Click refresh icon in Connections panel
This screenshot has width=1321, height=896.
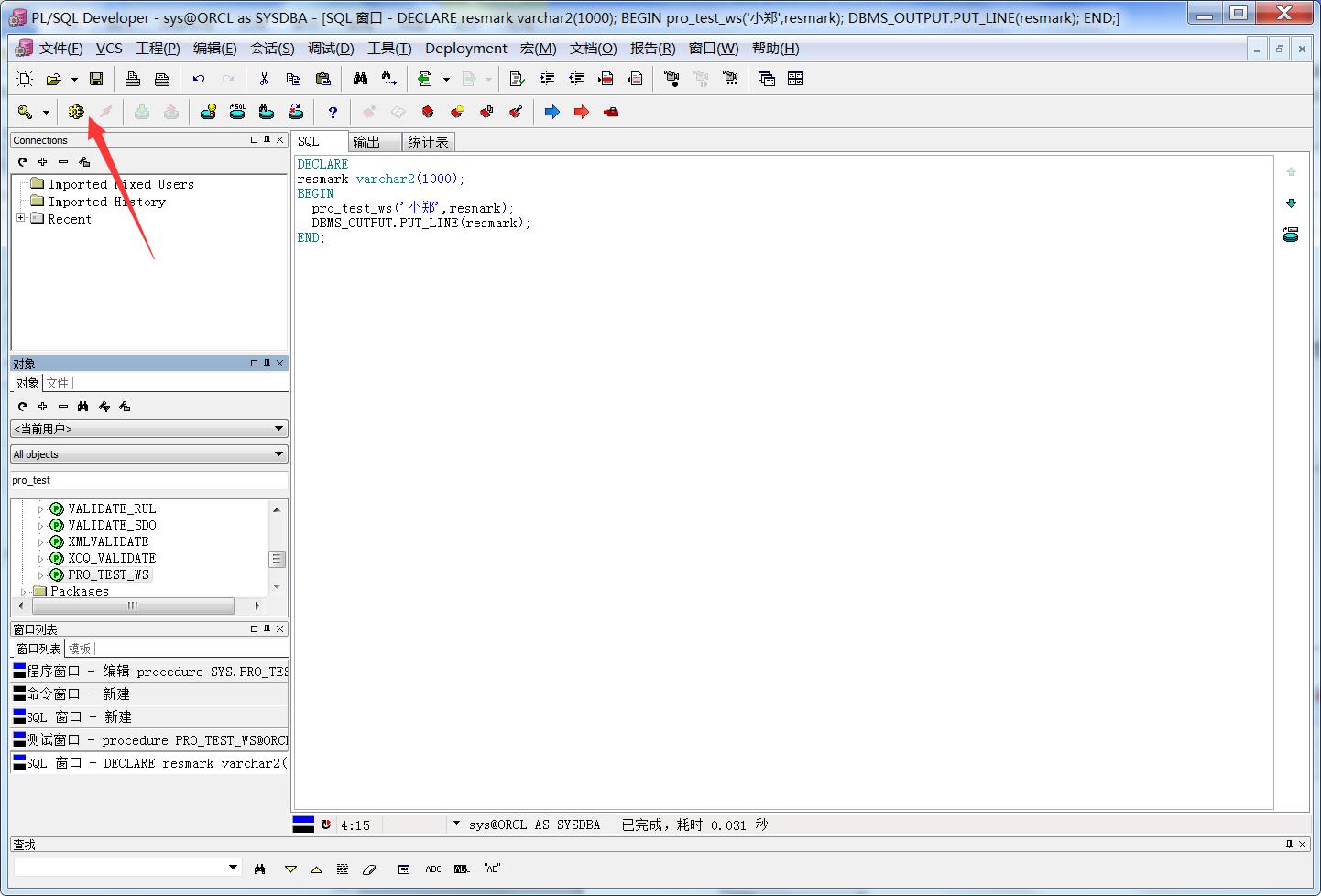point(23,161)
